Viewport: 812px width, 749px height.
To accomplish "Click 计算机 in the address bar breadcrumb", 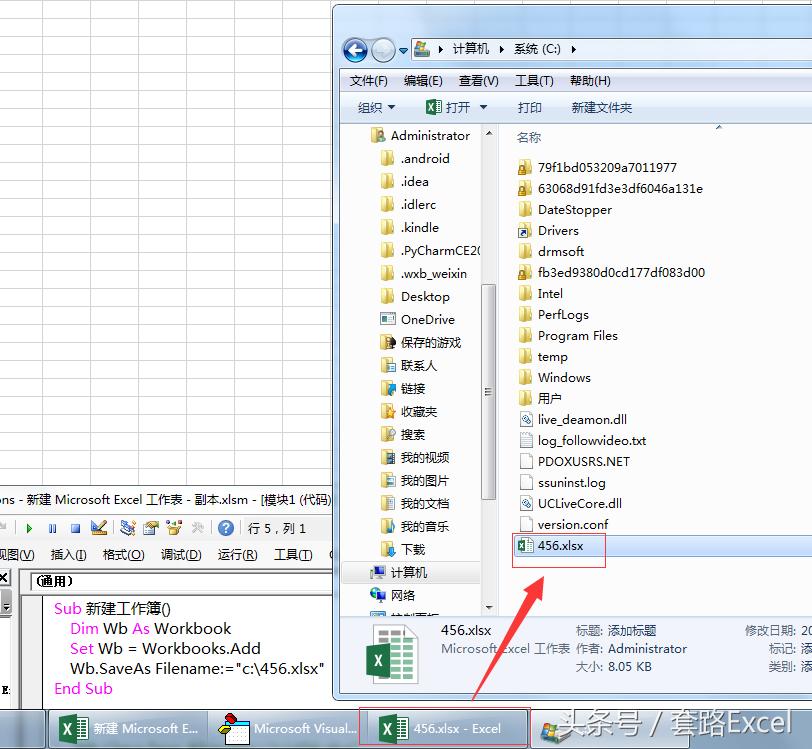I will pyautogui.click(x=471, y=49).
